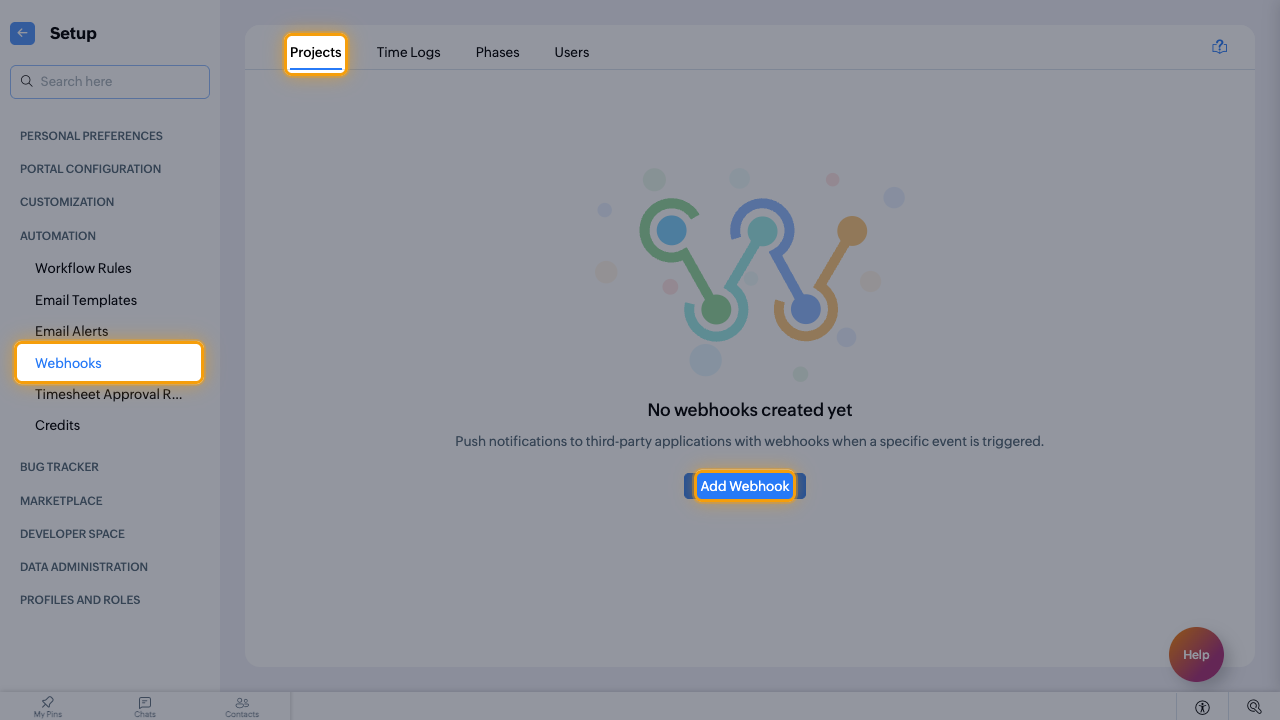Viewport: 1280px width, 720px height.
Task: Expand the Customization section
Action: click(67, 202)
